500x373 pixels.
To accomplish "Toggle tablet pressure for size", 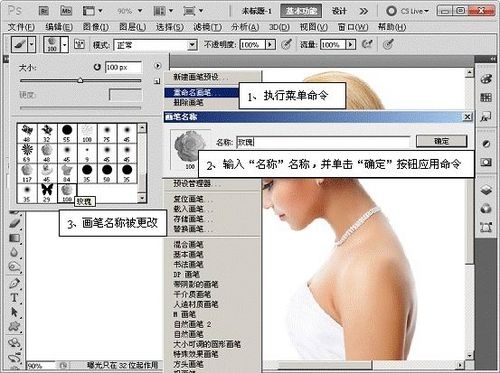I will point(388,44).
